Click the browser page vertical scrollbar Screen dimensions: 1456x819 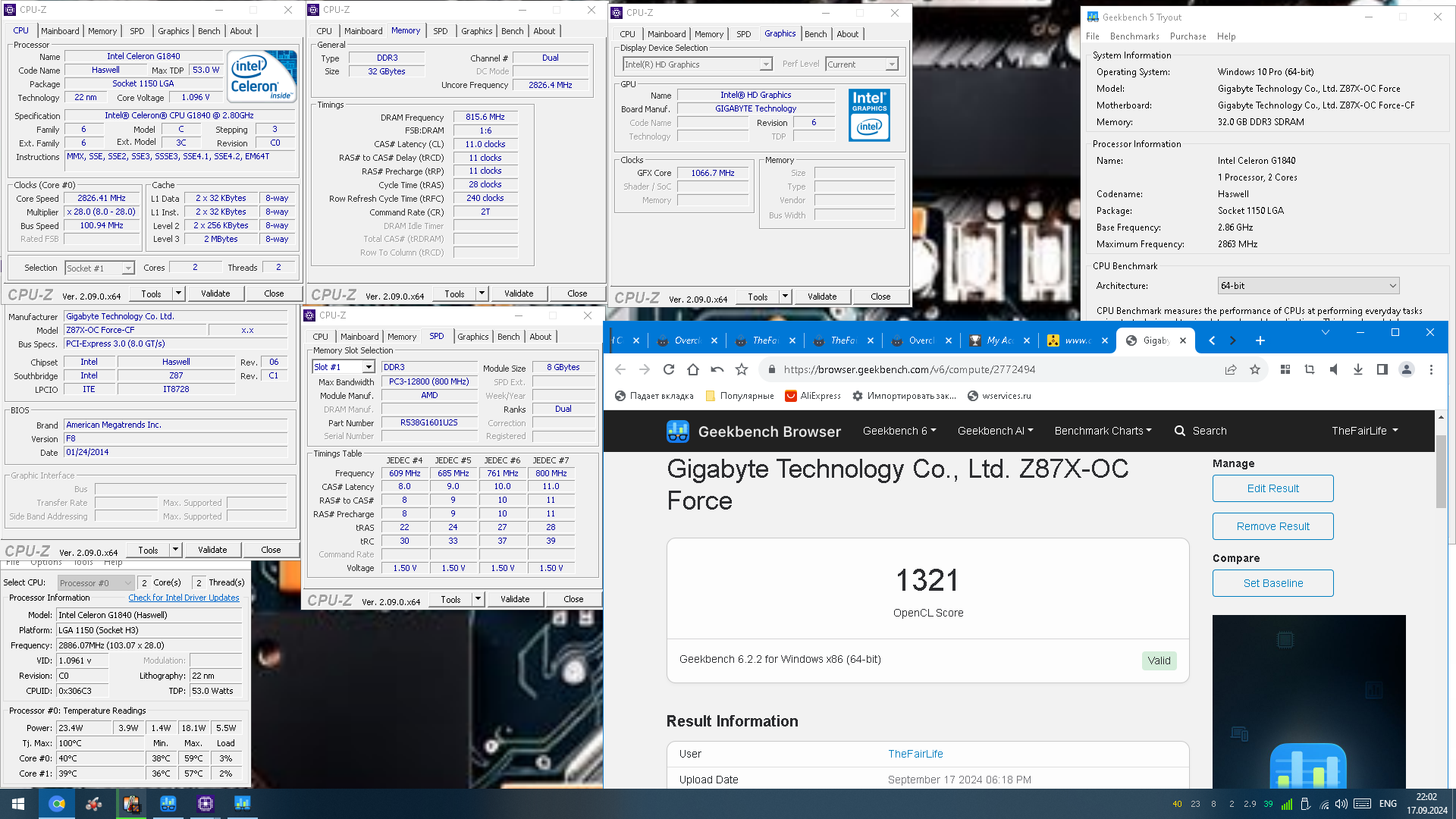tap(1441, 470)
